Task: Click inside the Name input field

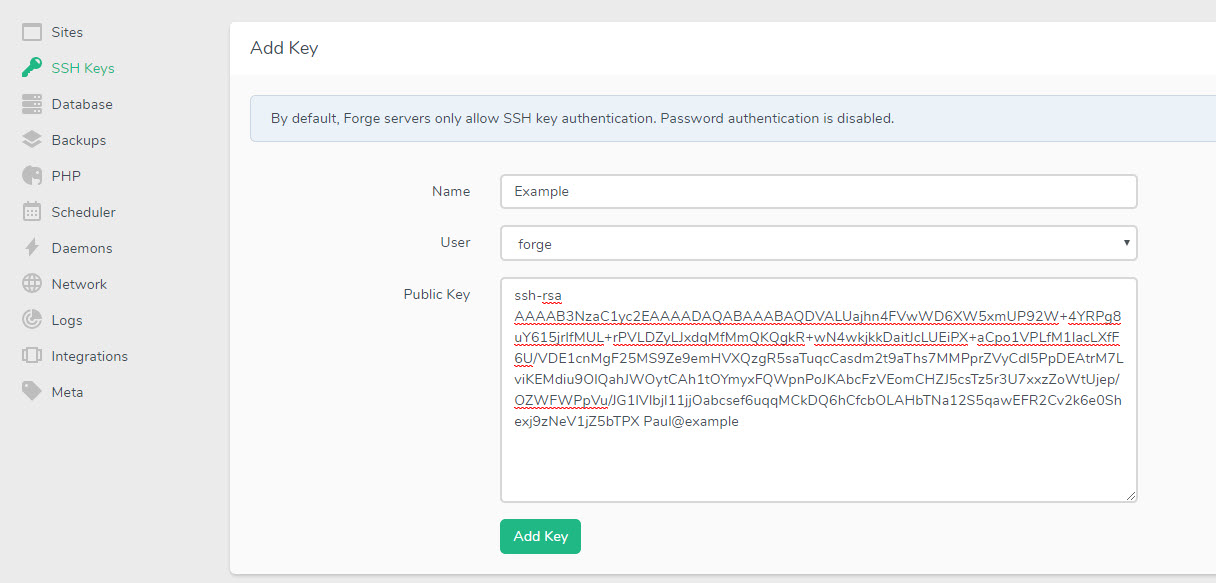Action: [818, 191]
